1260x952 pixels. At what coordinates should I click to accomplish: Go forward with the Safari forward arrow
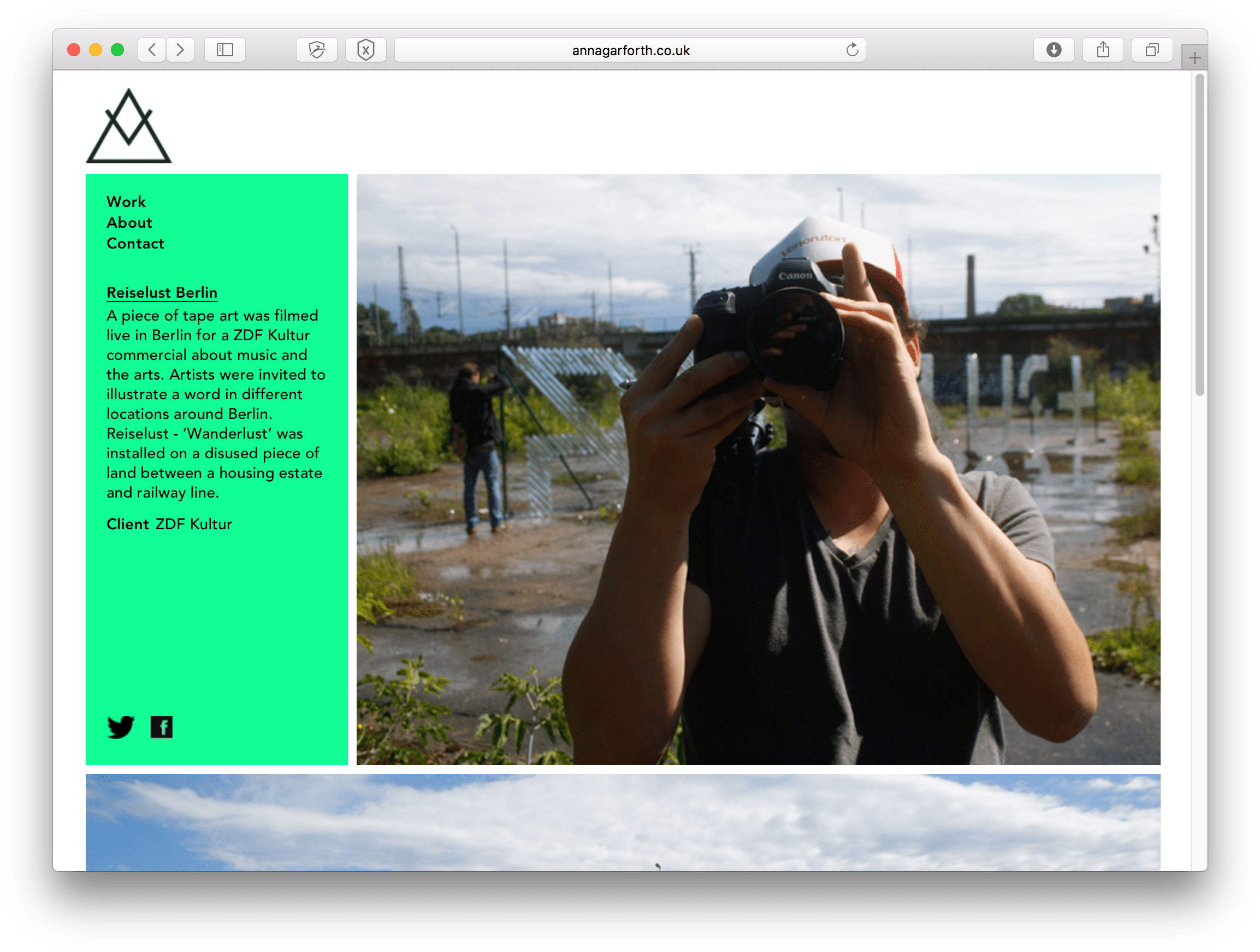(180, 50)
